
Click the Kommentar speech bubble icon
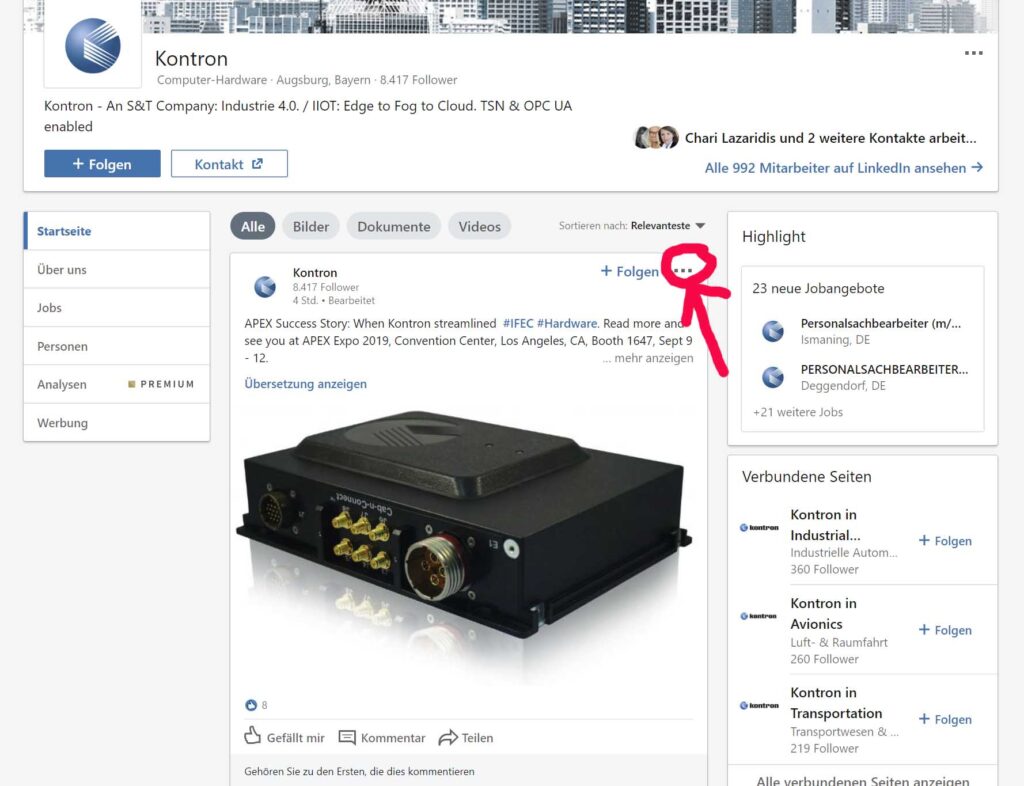pyautogui.click(x=347, y=737)
